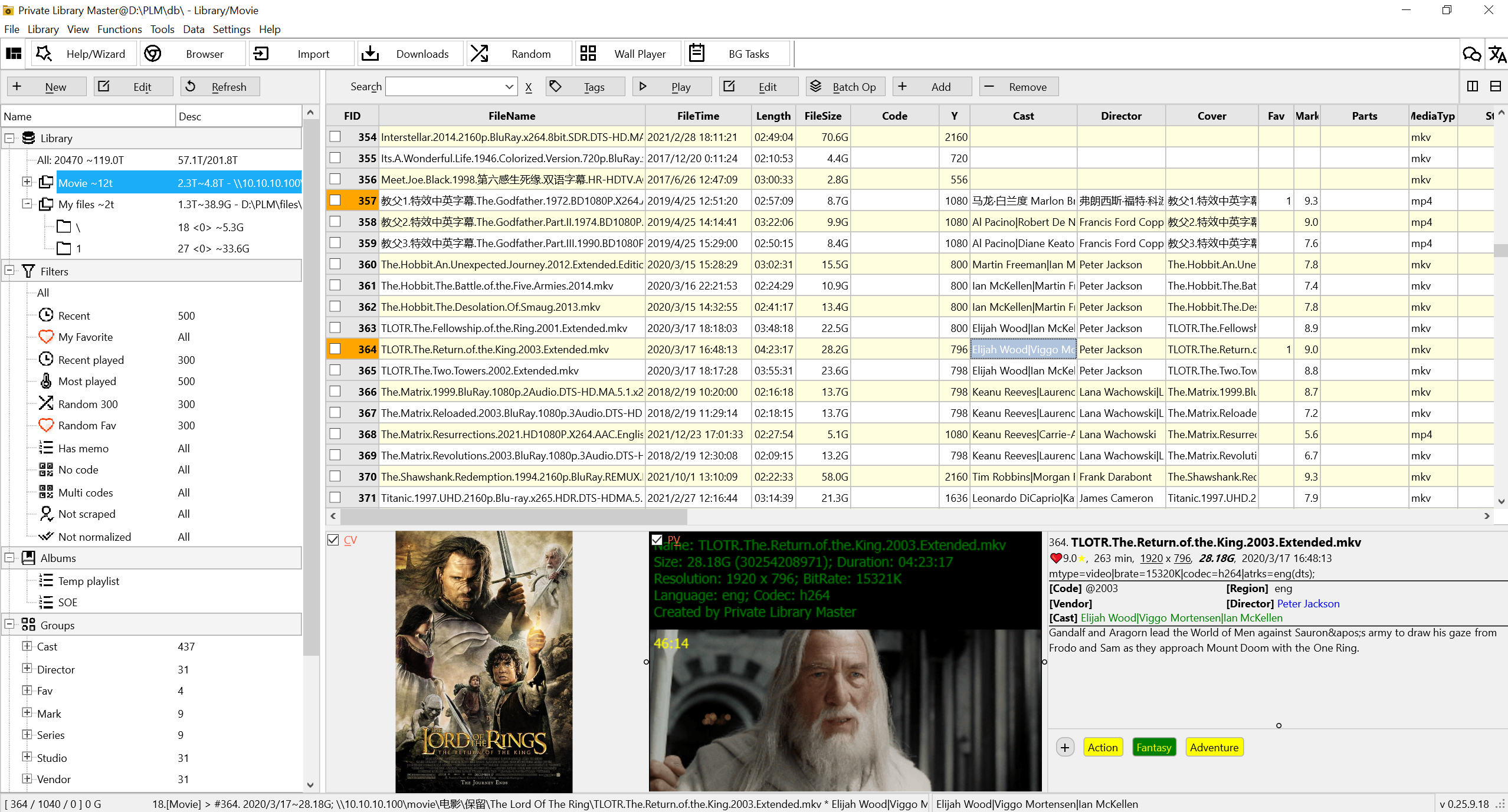The image size is (1508, 812).
Task: Click the Remove button
Action: point(1019,87)
